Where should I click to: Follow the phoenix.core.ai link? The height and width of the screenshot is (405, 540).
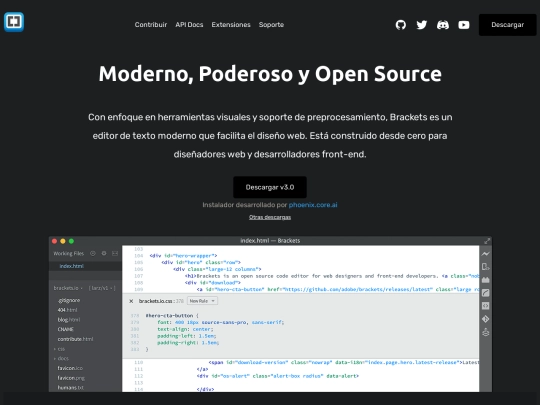[x=313, y=205]
